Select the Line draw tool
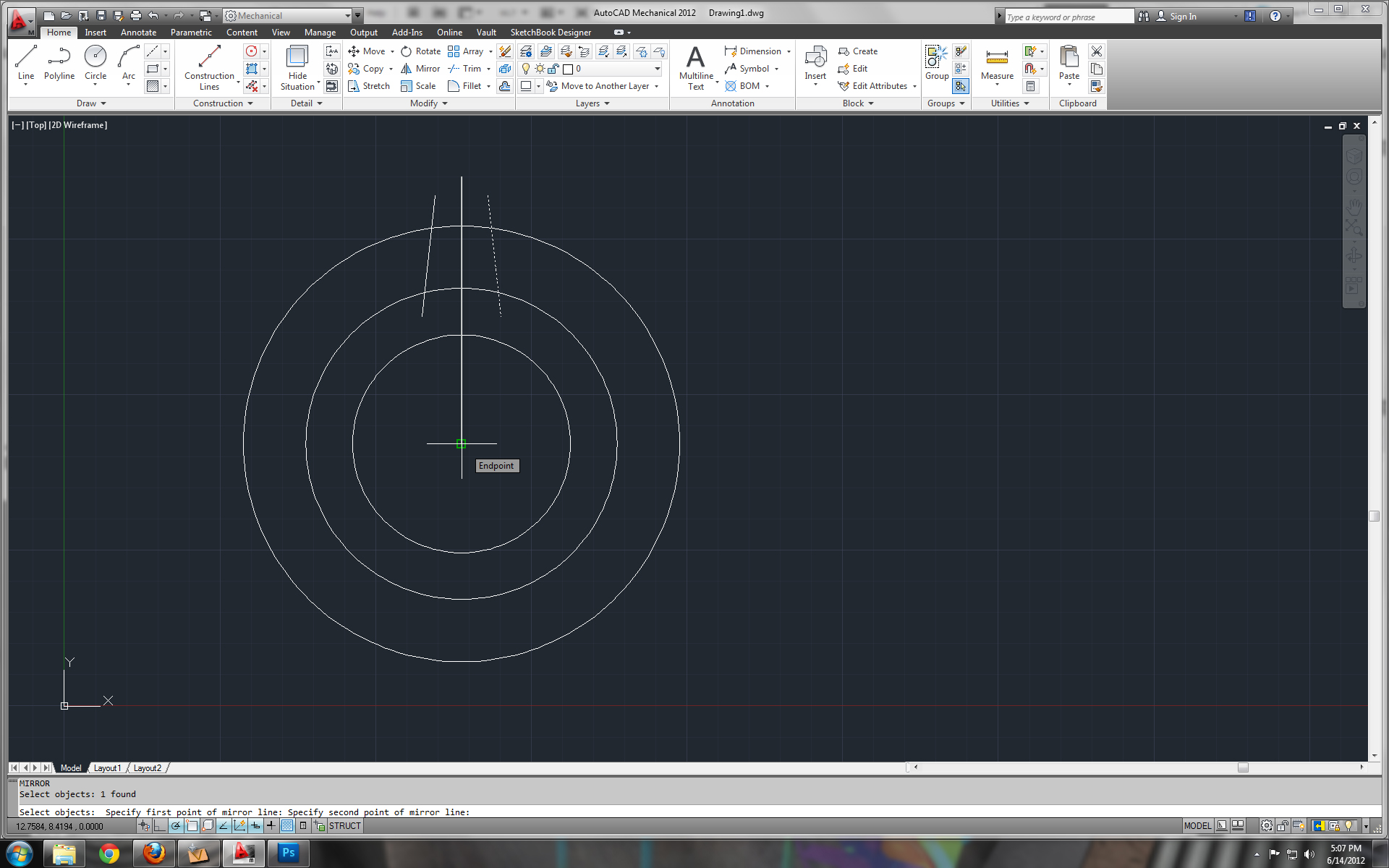The image size is (1389, 868). (25, 64)
